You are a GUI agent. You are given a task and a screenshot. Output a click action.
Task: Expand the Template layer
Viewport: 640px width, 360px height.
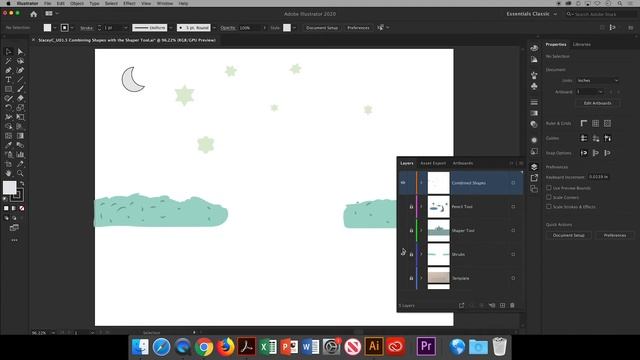tap(422, 278)
